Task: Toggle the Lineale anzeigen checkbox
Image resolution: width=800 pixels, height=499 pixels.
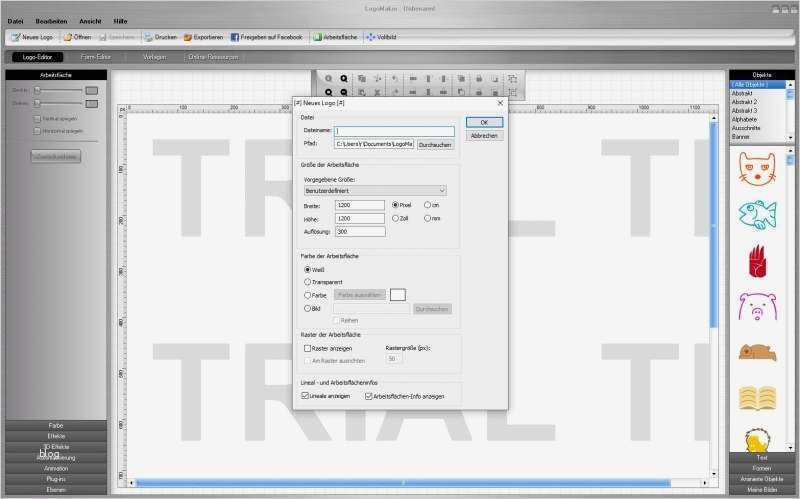Action: [x=305, y=396]
